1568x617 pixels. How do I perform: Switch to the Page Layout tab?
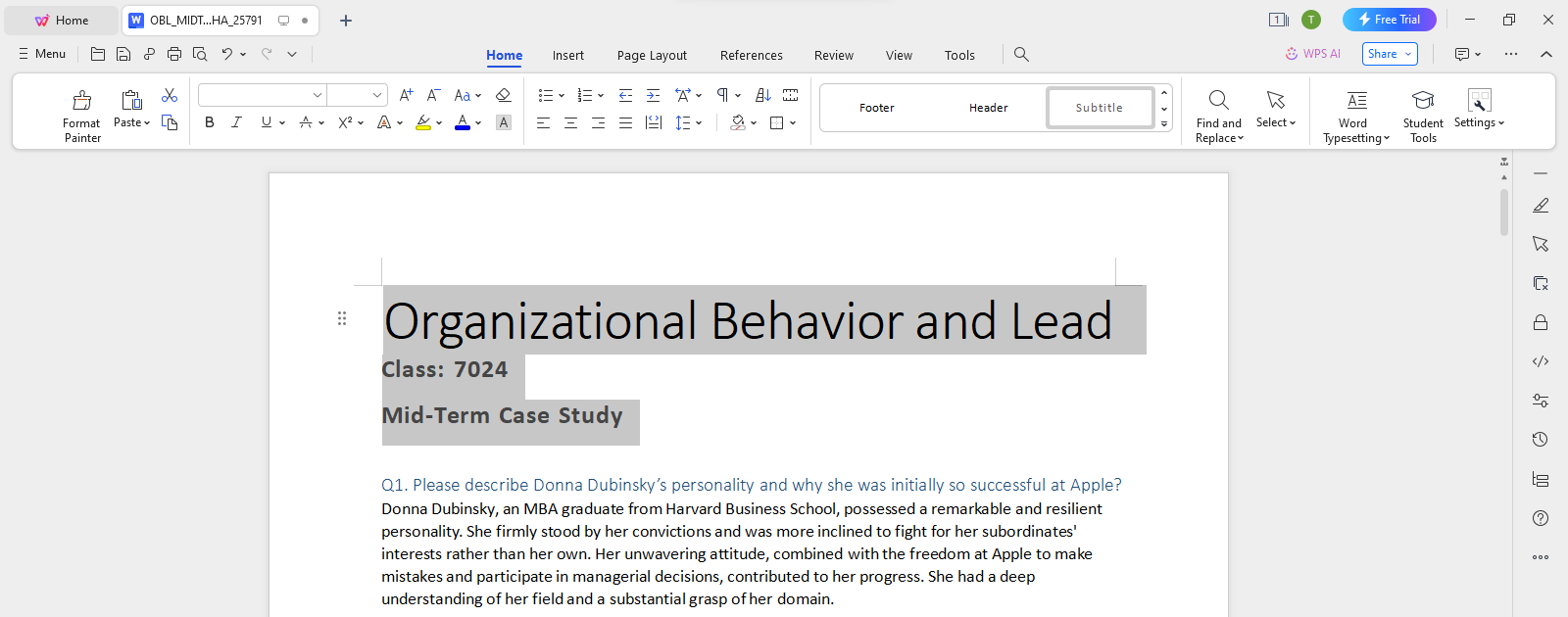652,56
